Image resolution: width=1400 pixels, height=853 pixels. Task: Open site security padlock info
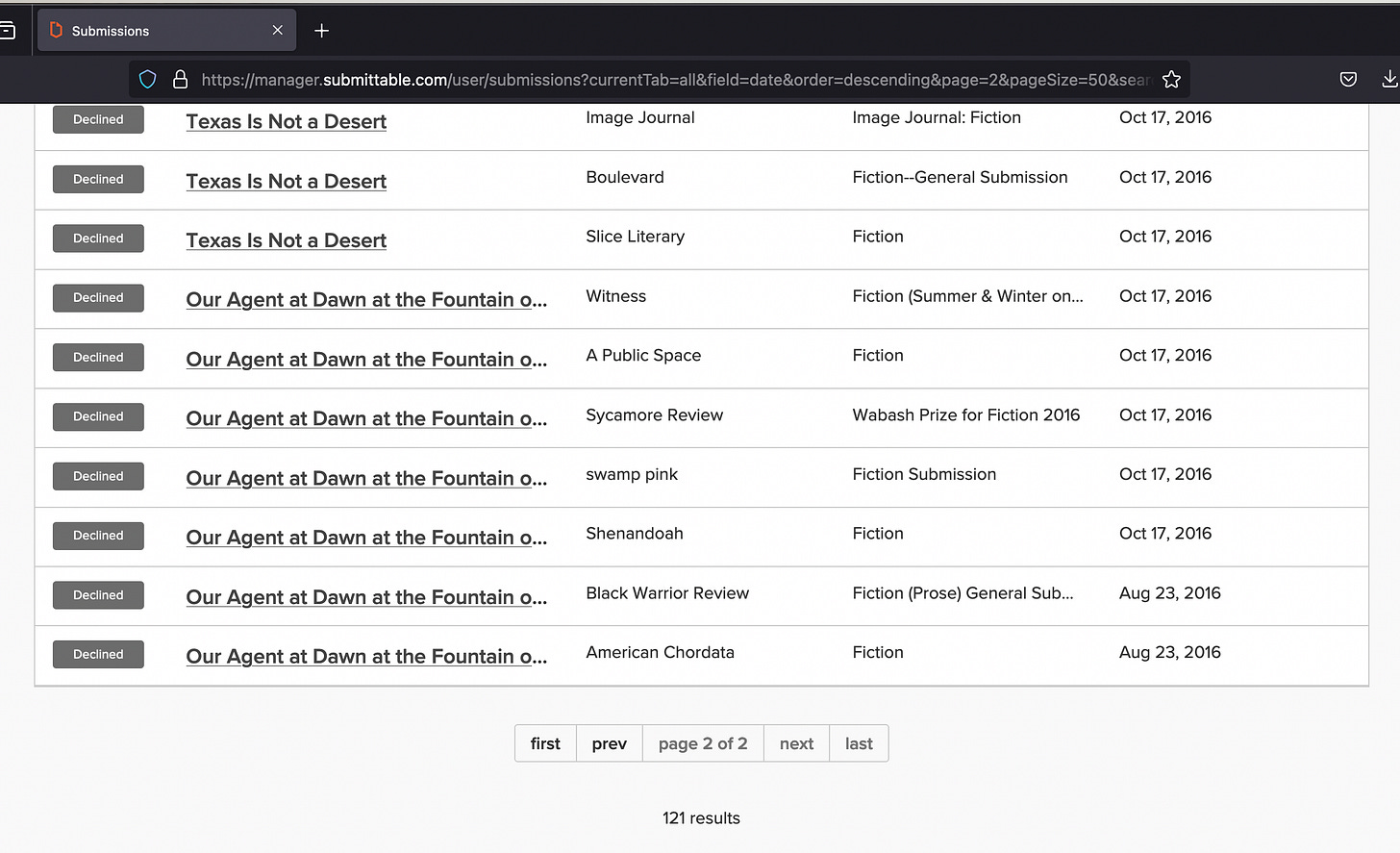(180, 80)
